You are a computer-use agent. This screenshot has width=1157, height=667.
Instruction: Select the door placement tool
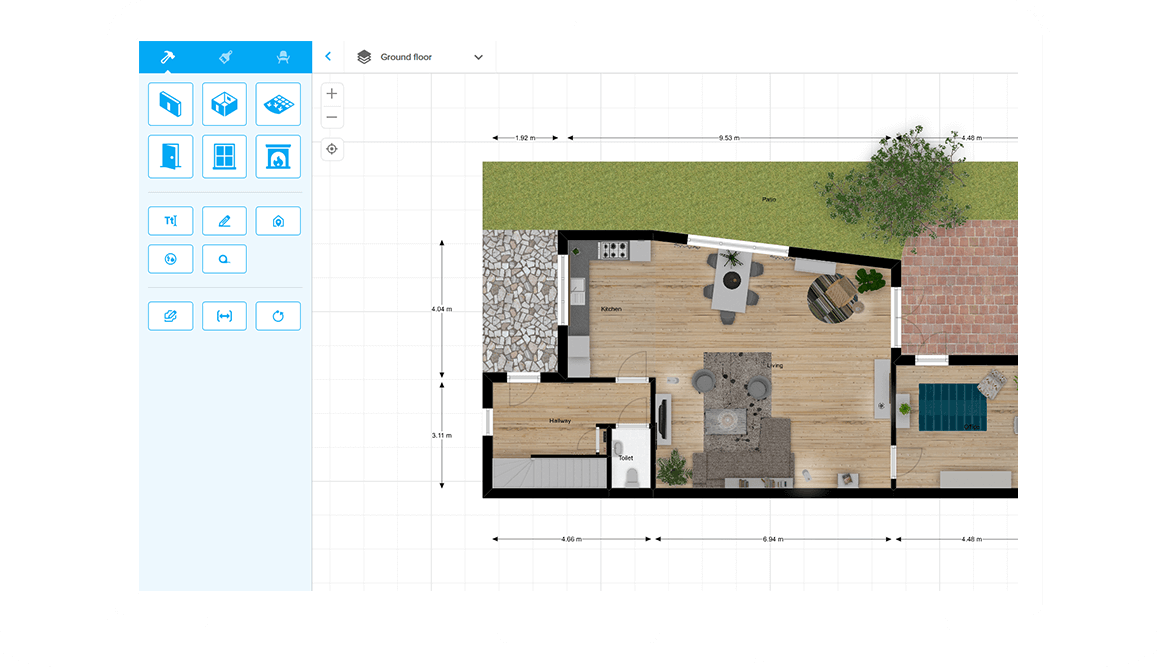[x=170, y=157]
